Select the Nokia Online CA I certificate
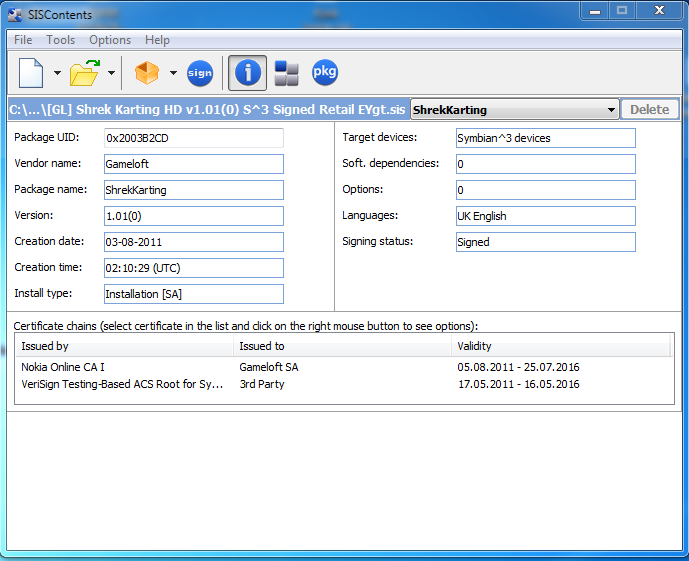The width and height of the screenshot is (689, 561). click(x=63, y=367)
